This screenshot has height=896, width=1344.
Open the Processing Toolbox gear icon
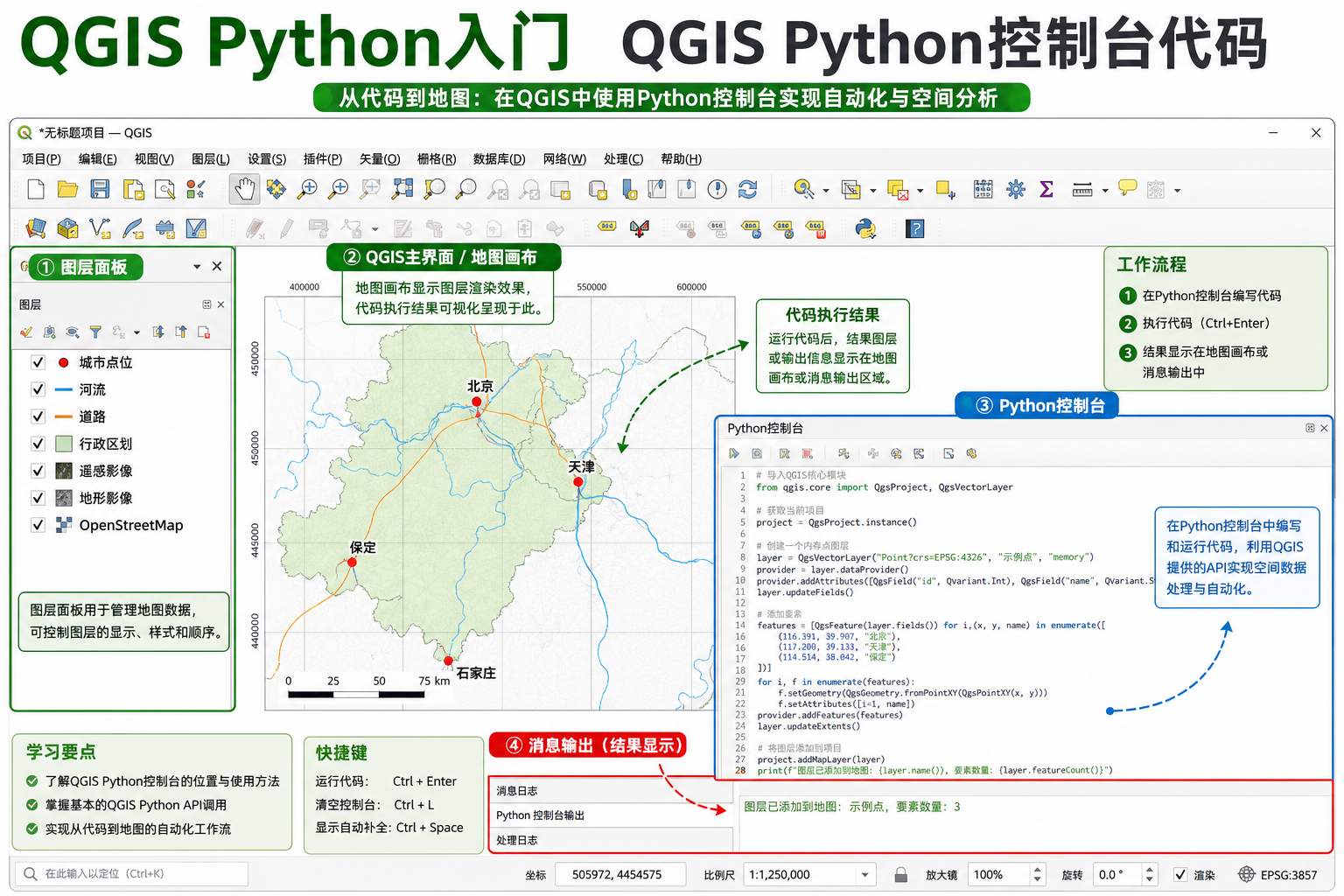click(1015, 189)
